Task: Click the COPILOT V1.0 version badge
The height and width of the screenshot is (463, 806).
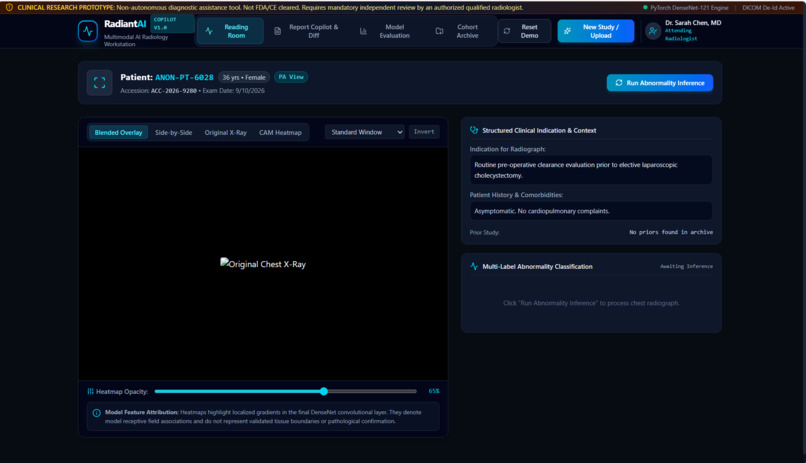Action: [x=172, y=24]
